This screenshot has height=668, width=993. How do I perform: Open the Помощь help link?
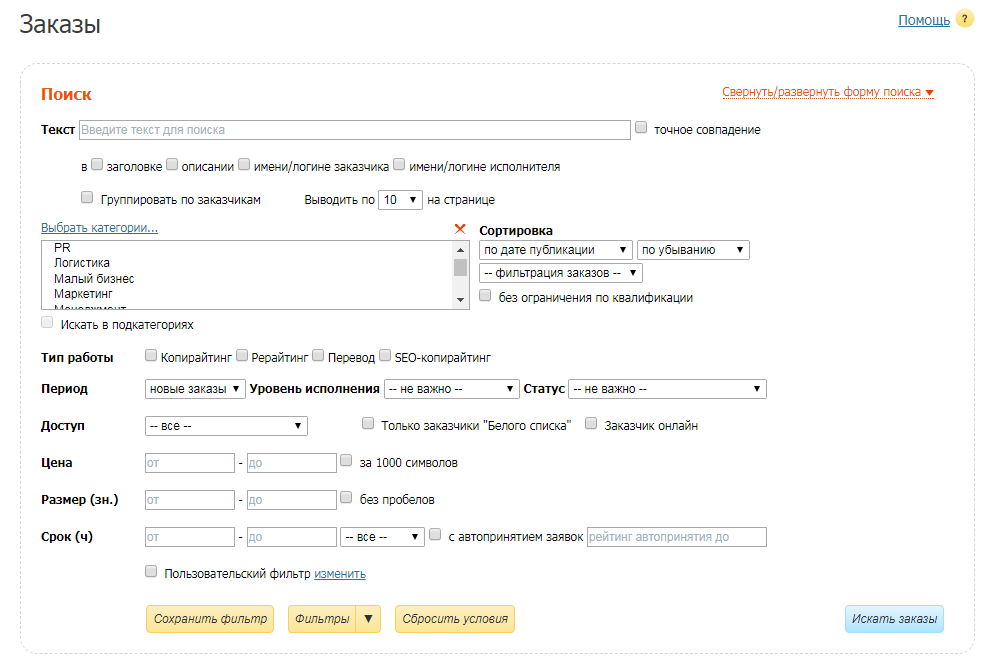click(924, 20)
